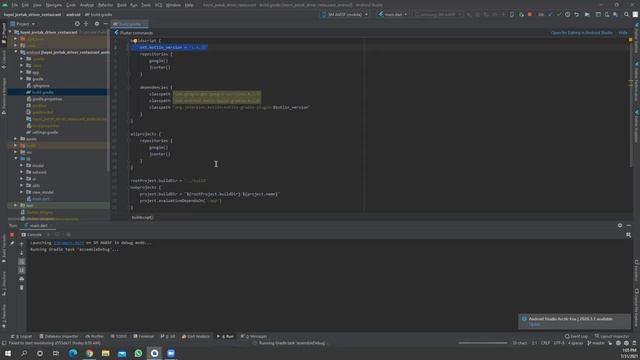640x360 pixels.
Task: Click the undo/revert arrow icon in toolbar
Action: [x=576, y=14]
